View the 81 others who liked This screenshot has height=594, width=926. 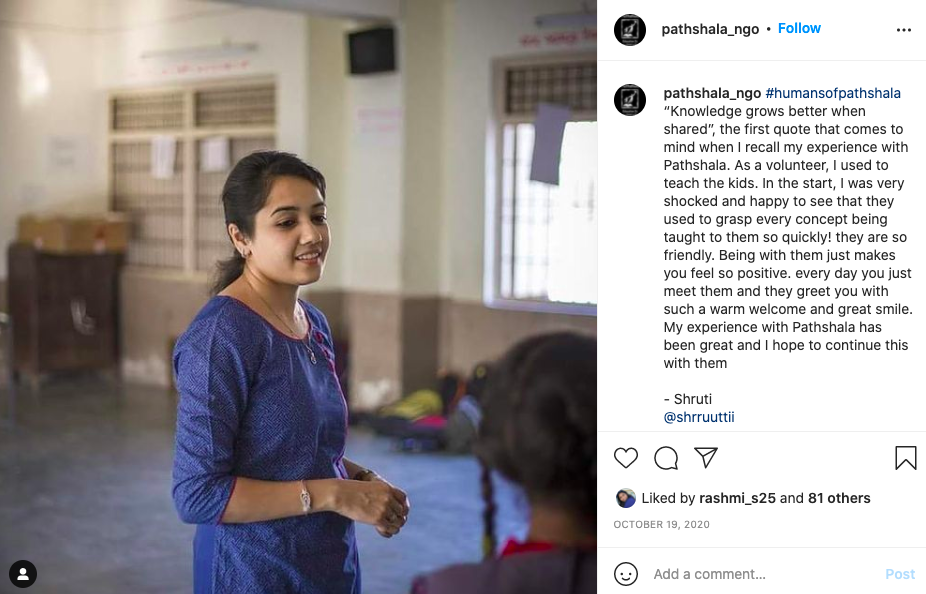pyautogui.click(x=839, y=498)
